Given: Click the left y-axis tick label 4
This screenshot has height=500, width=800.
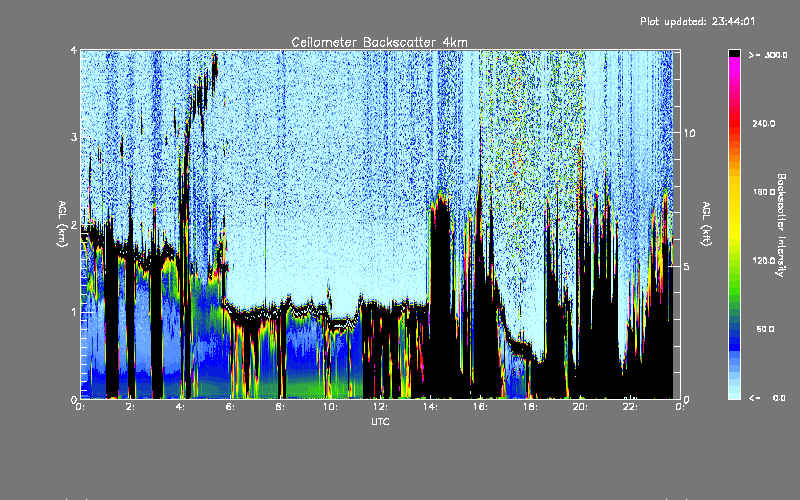Looking at the screenshot, I should pos(74,50).
